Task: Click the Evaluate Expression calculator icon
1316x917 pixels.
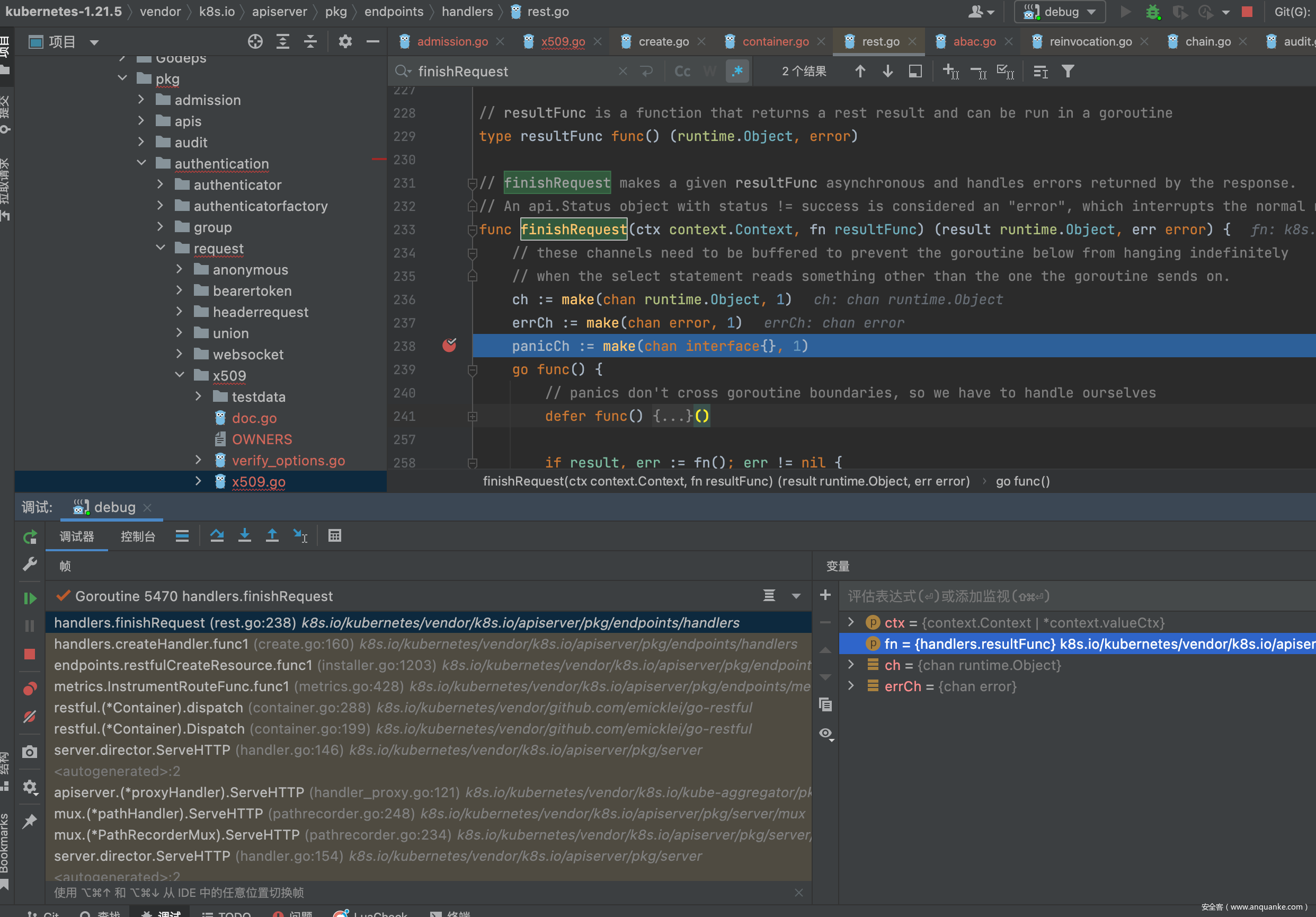Action: pos(335,536)
